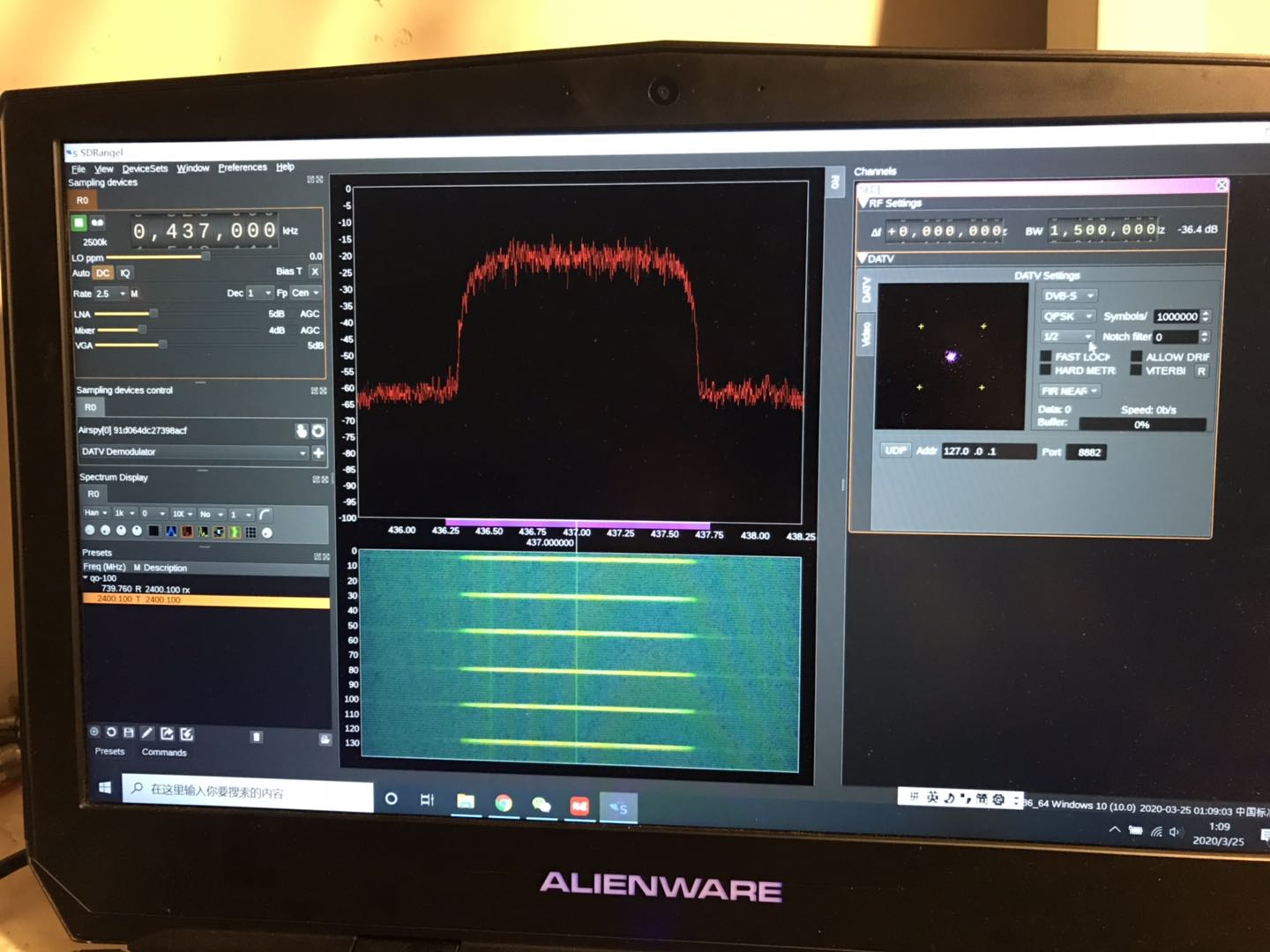Open the DeviceSets menu
Viewport: 1270px width, 952px height.
pyautogui.click(x=145, y=168)
